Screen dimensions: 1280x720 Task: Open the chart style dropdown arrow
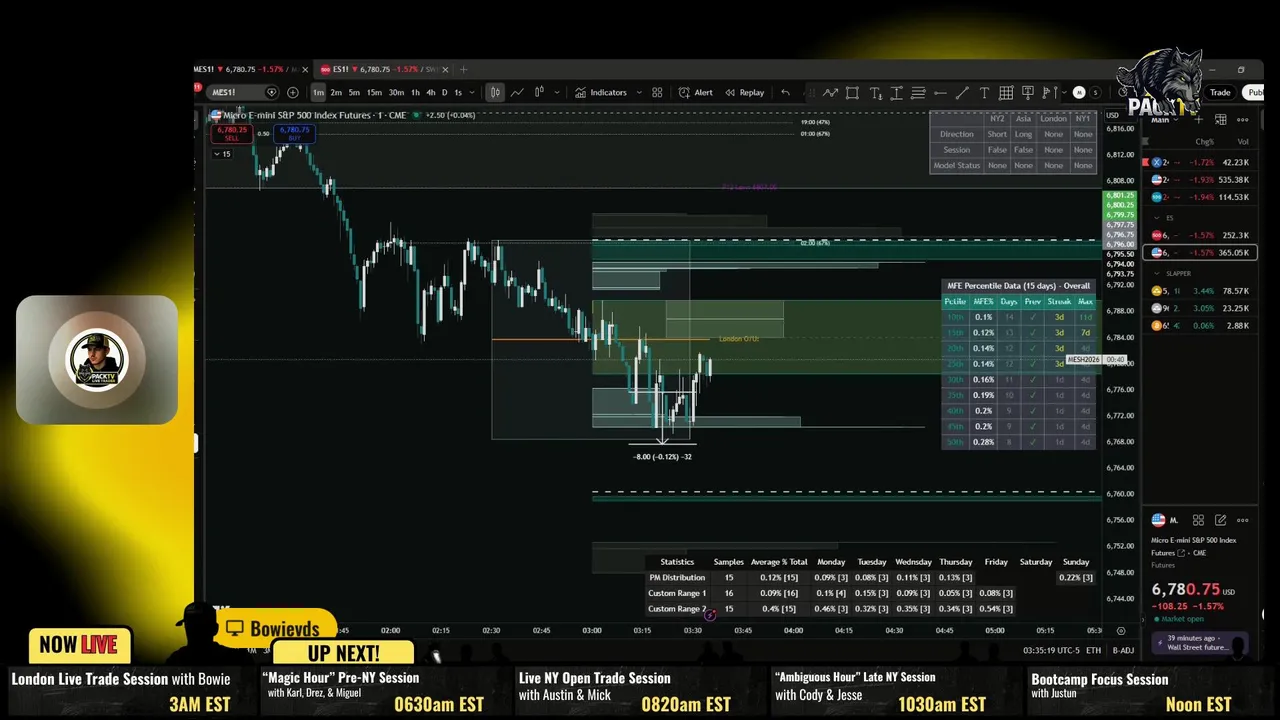tap(557, 92)
